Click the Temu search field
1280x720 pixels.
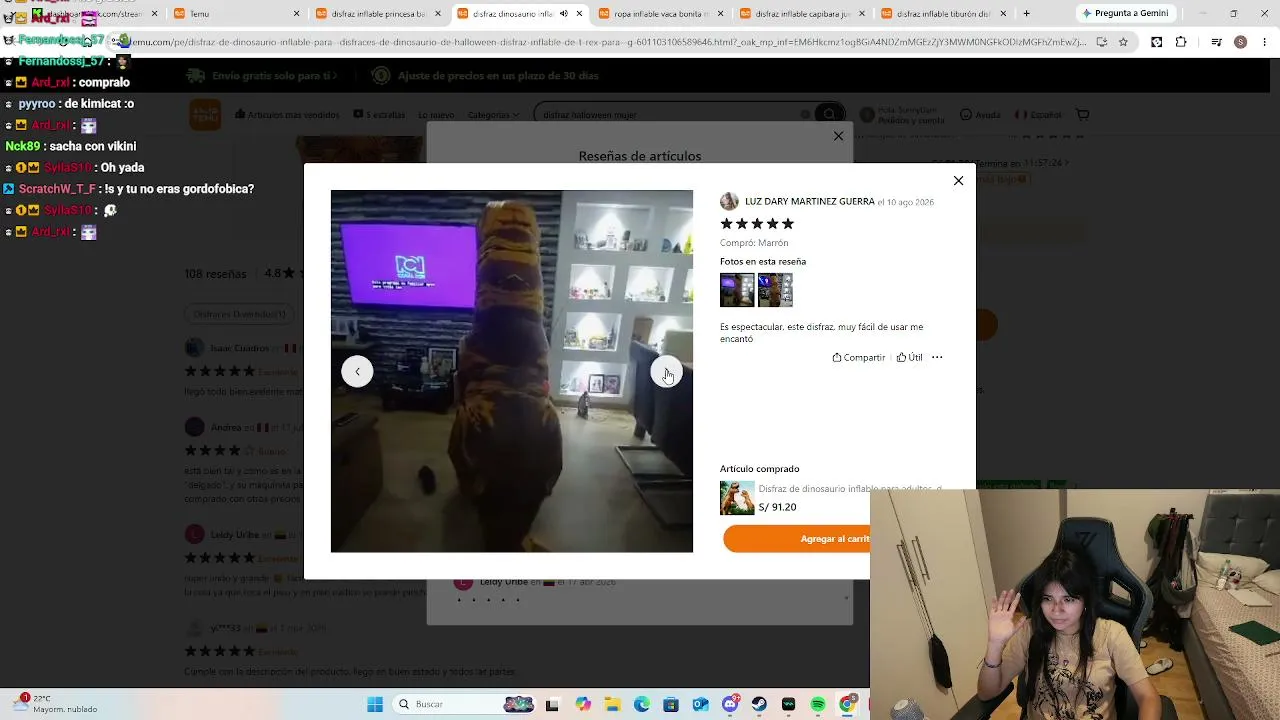(x=672, y=115)
